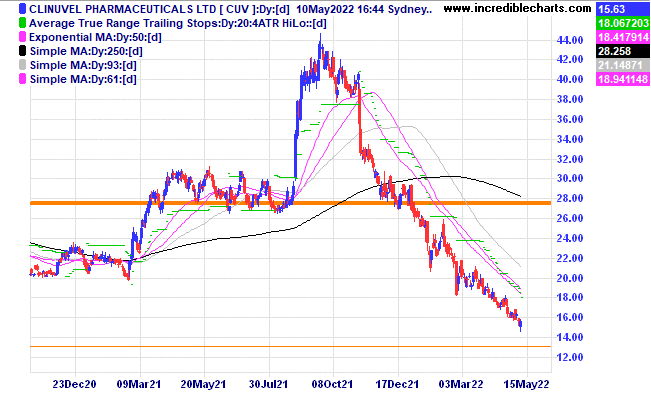Click the 40.00 price axis label
The height and width of the screenshot is (395, 651).
pyautogui.click(x=570, y=79)
